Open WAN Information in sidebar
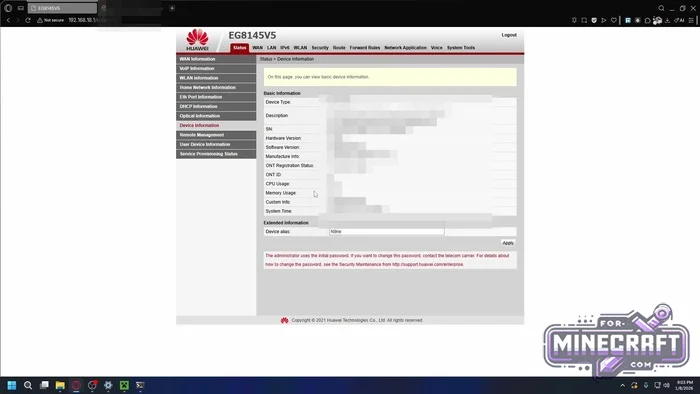Screen dimensions: 700x394 tap(216, 59)
